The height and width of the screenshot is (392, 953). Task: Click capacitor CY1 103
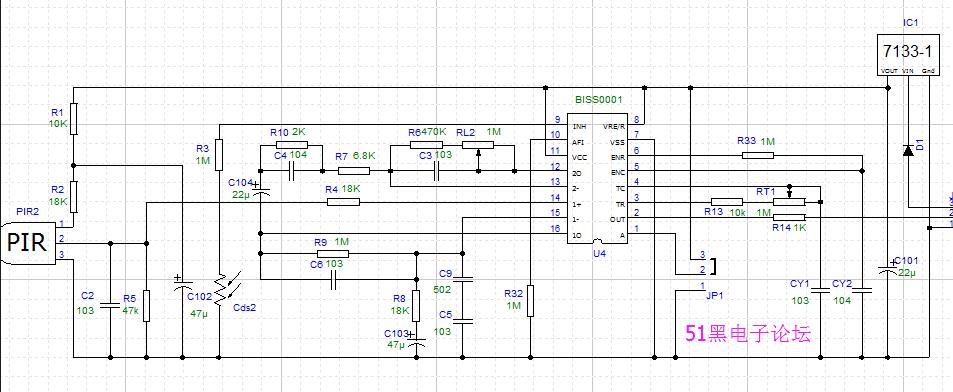[x=821, y=291]
